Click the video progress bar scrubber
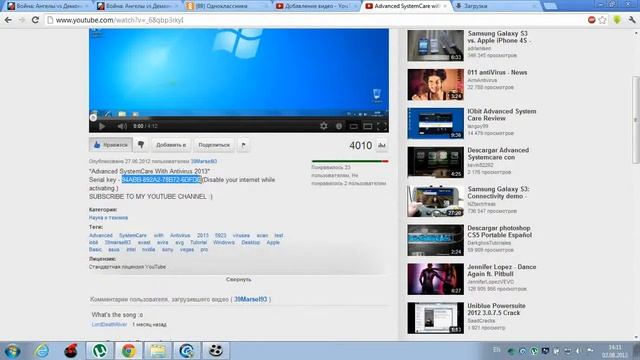Screen dimensions: 640x360 [93, 118]
